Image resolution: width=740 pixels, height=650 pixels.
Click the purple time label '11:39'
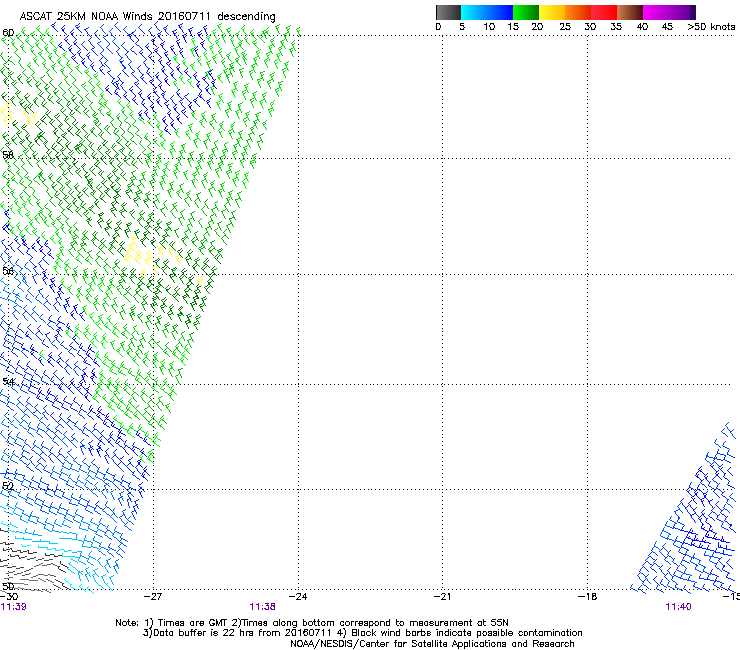pos(14,607)
